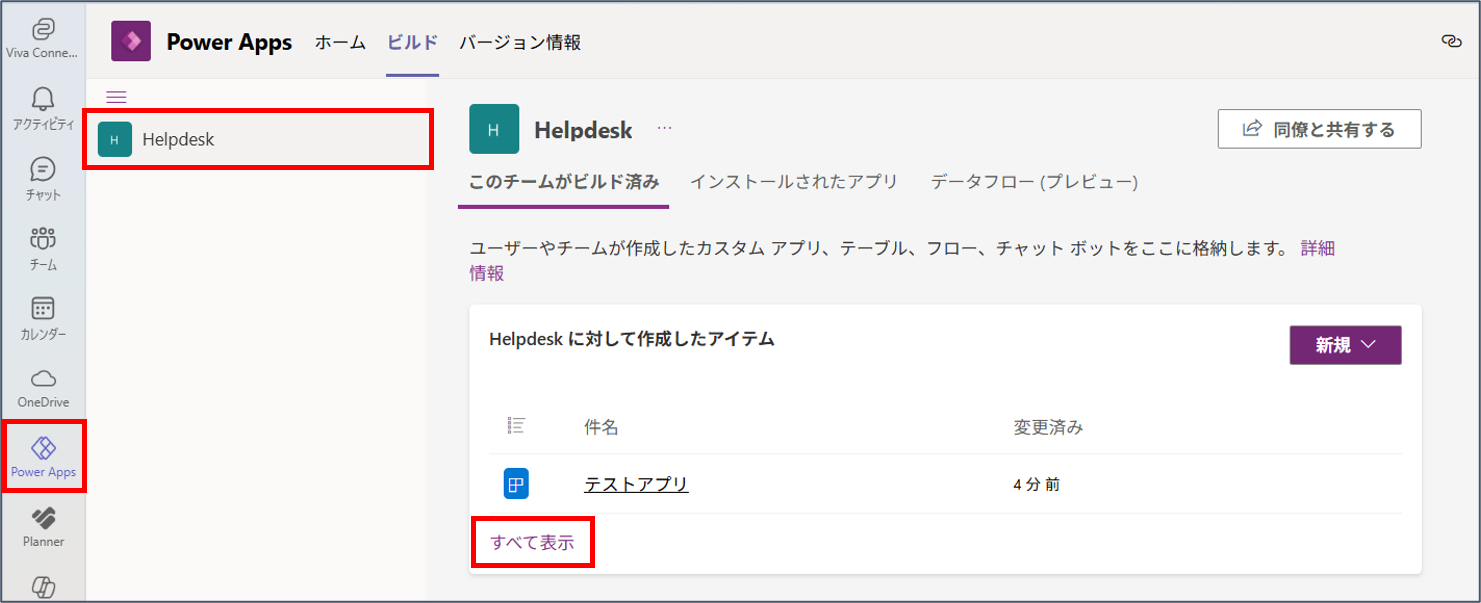Select このチームがビルド済み tab
Screen dimensions: 1481x603
click(x=564, y=182)
